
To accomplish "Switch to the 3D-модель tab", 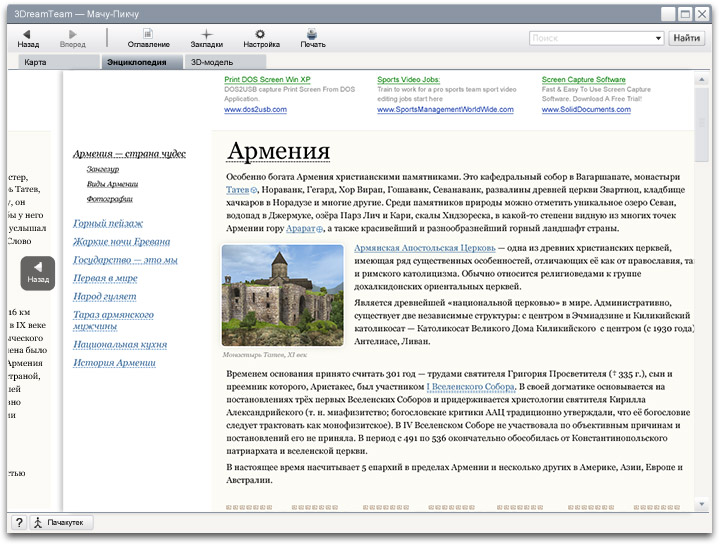I will click(x=211, y=62).
